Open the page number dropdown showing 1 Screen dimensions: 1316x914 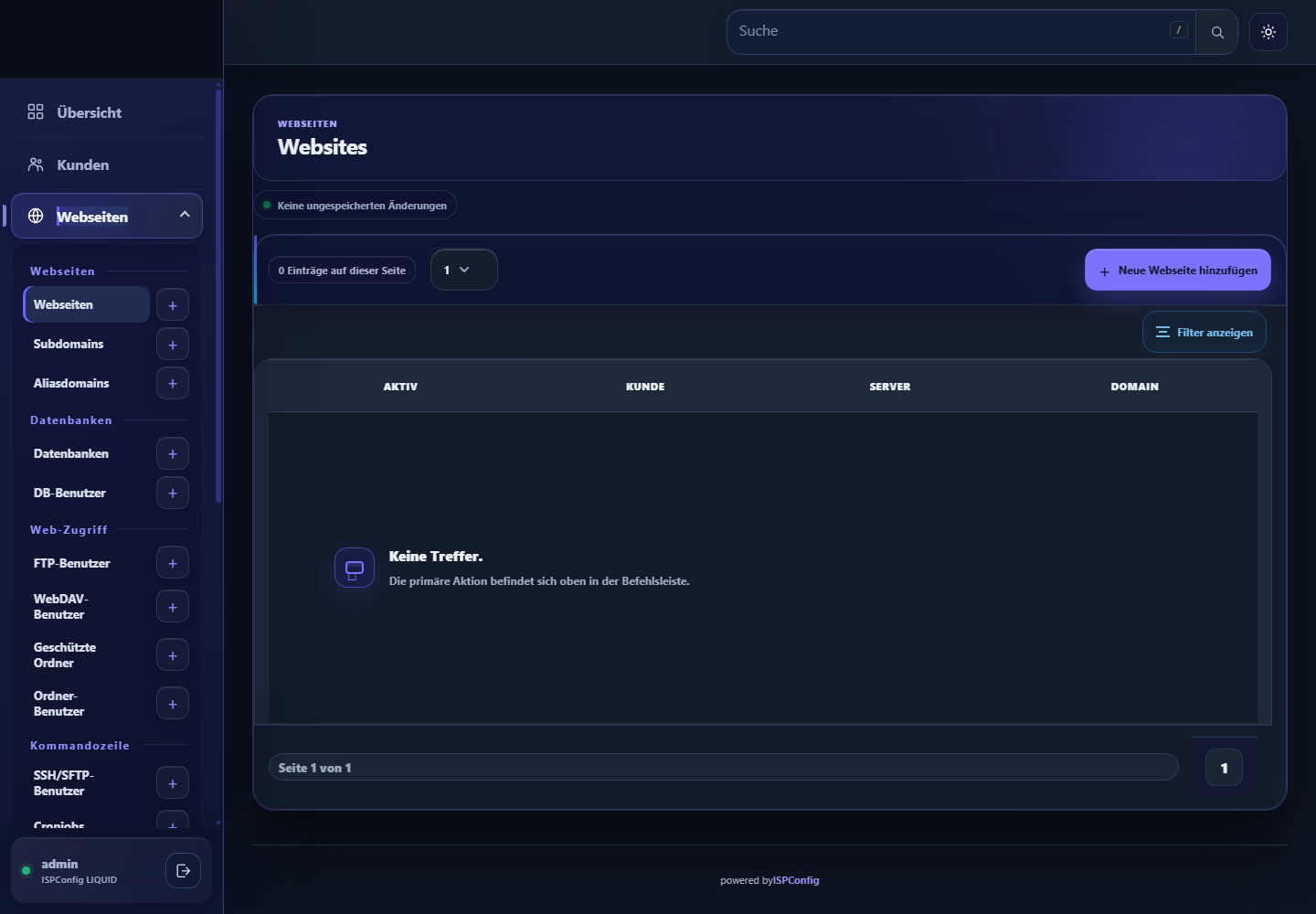coord(463,270)
